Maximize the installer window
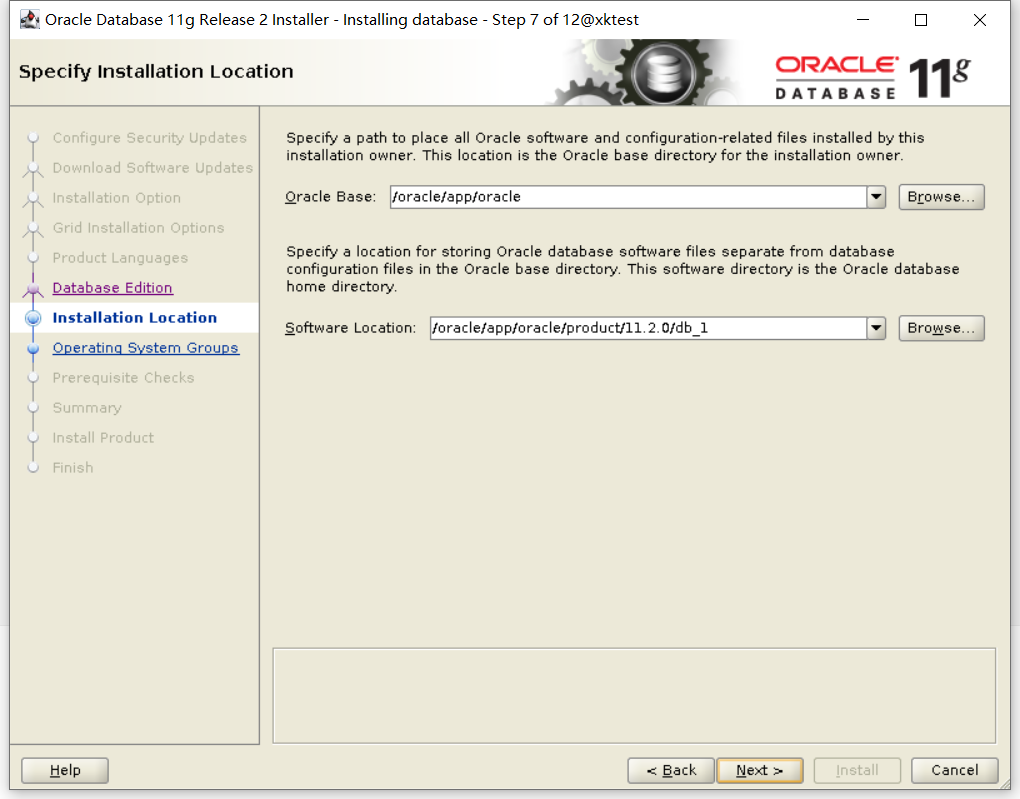Screen dimensions: 1020x799 (921, 20)
